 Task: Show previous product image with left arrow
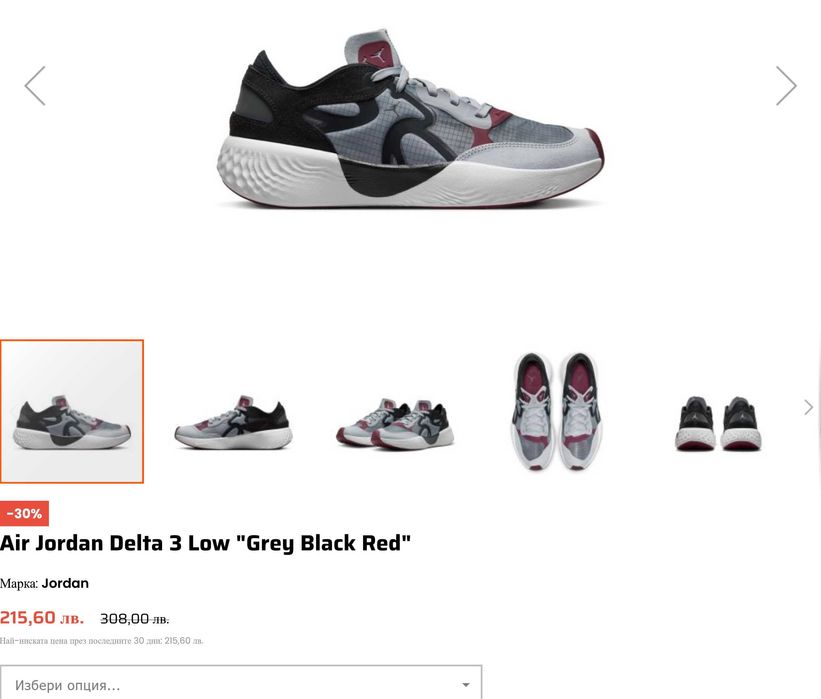[35, 86]
